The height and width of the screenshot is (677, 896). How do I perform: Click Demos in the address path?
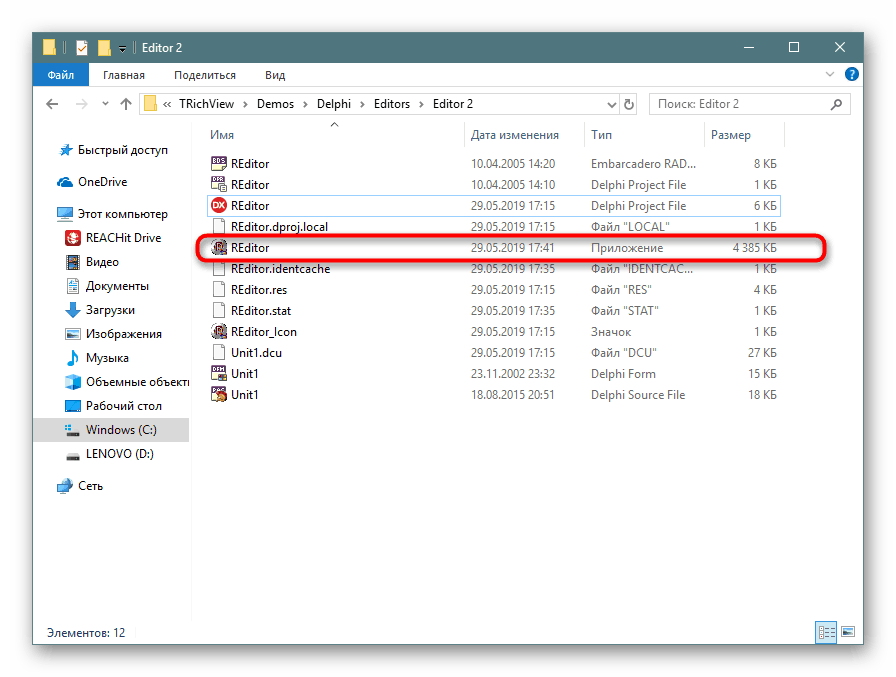[x=275, y=104]
